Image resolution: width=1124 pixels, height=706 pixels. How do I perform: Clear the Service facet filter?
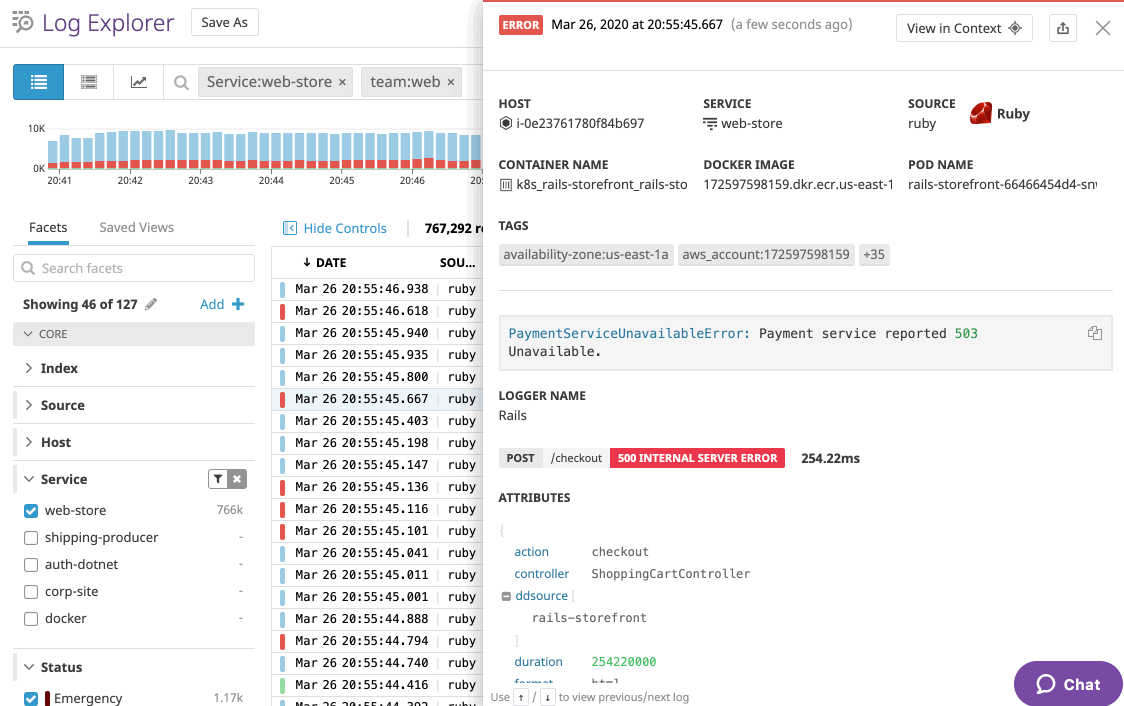(237, 480)
